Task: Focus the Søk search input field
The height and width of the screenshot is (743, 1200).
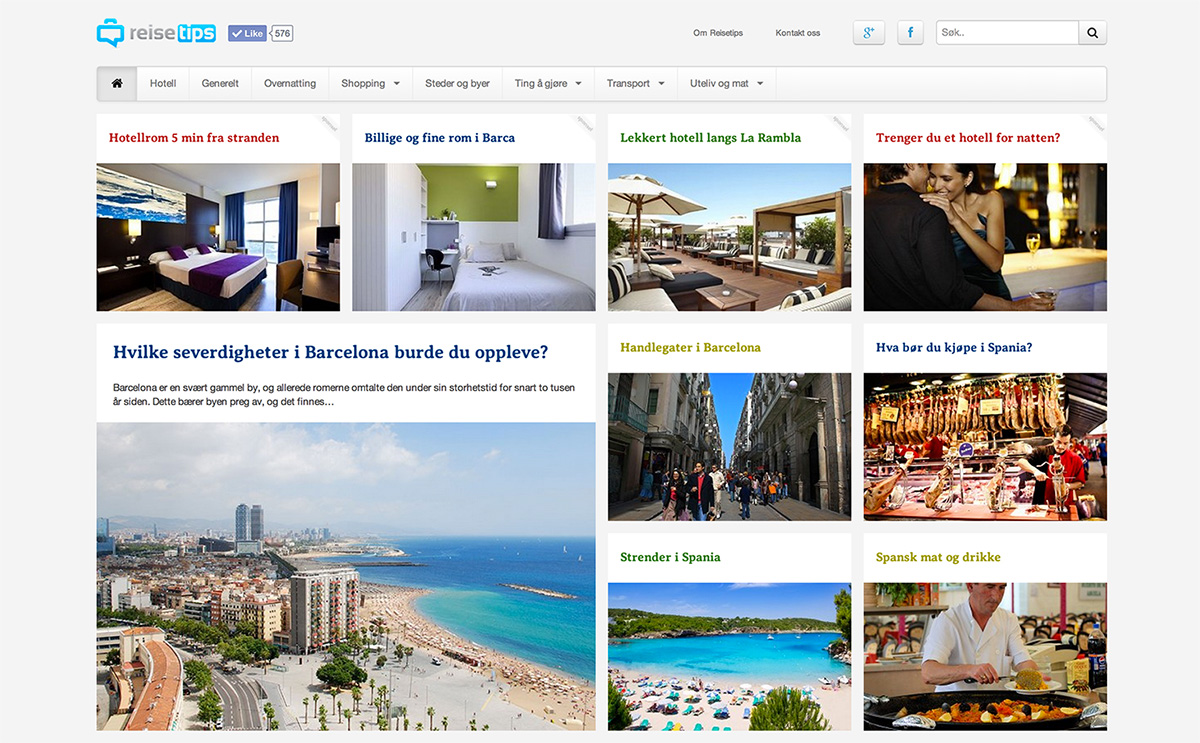Action: click(x=1006, y=33)
